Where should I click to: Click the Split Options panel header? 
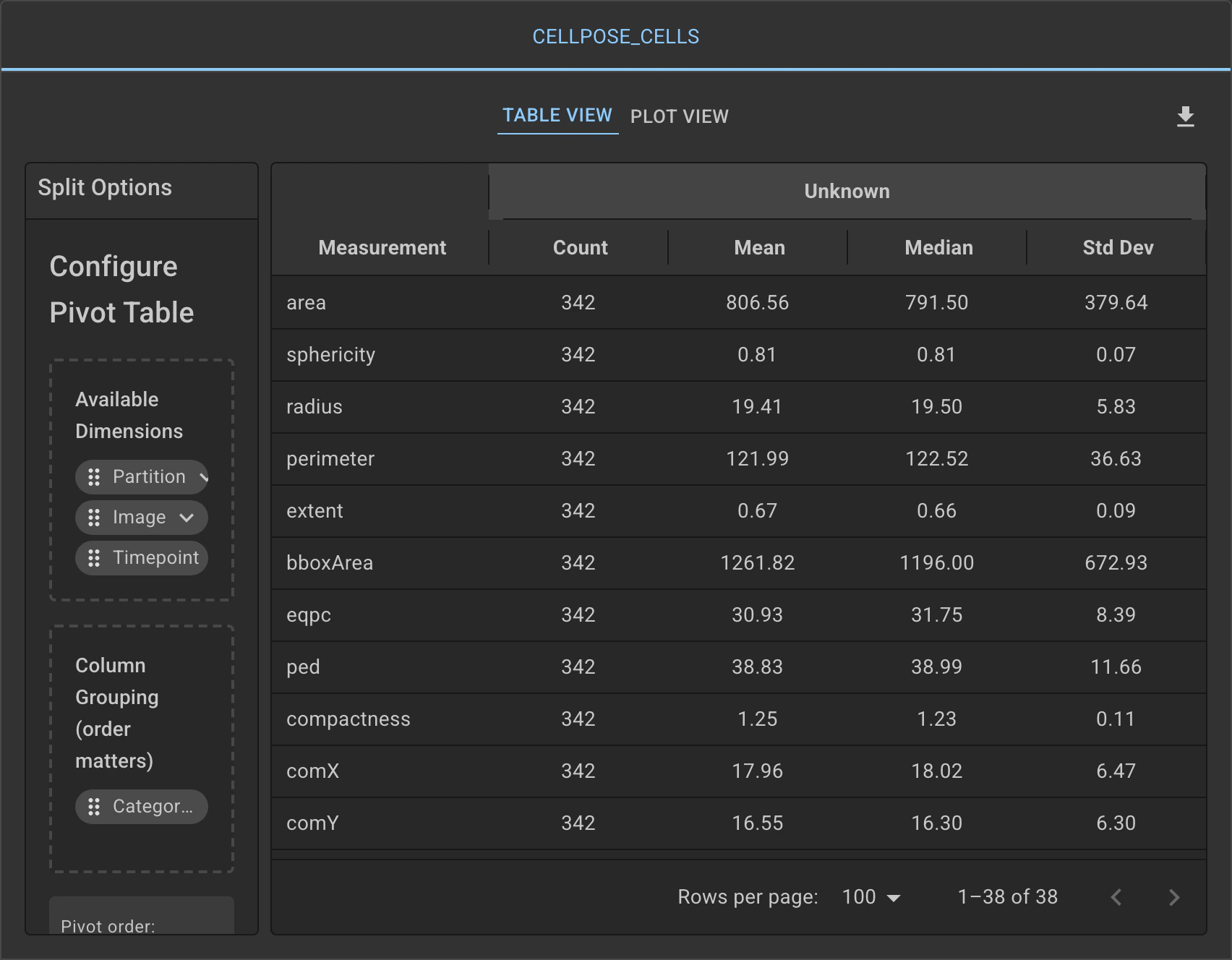pyautogui.click(x=142, y=191)
